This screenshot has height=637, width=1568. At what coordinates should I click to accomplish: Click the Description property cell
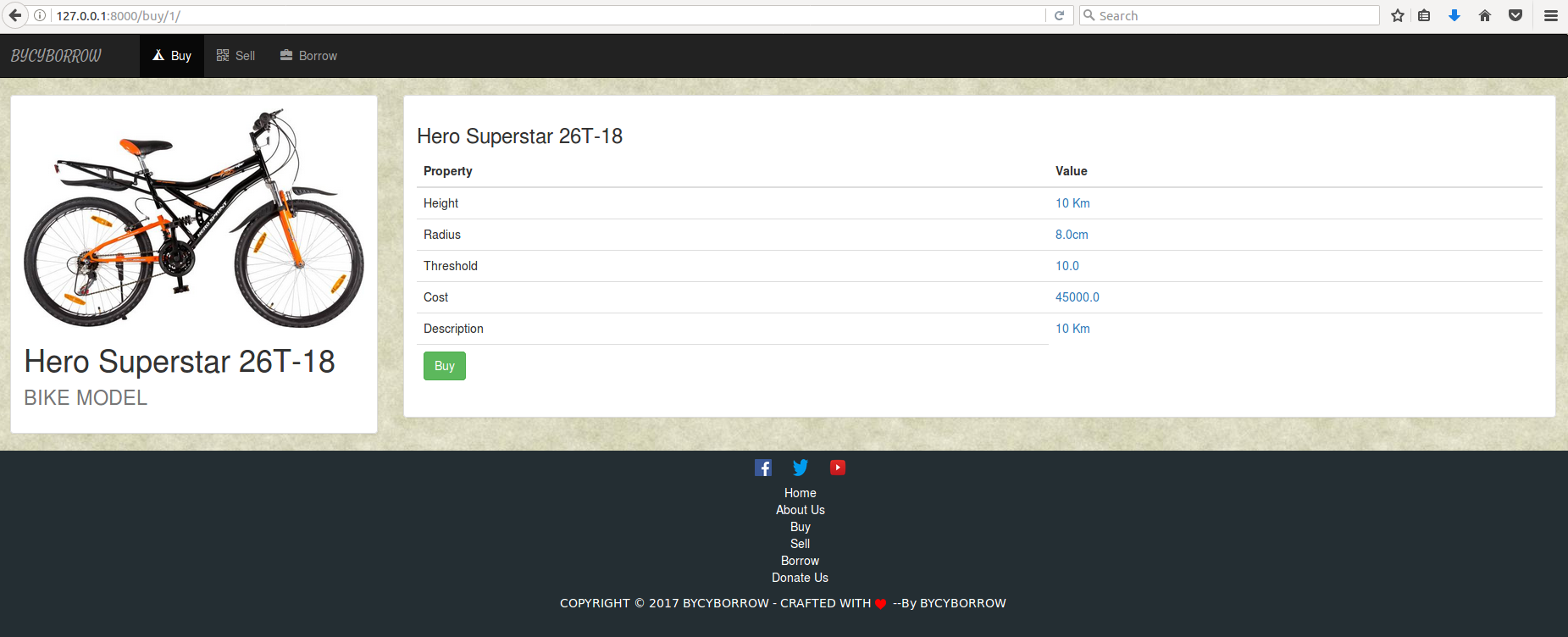(x=733, y=329)
